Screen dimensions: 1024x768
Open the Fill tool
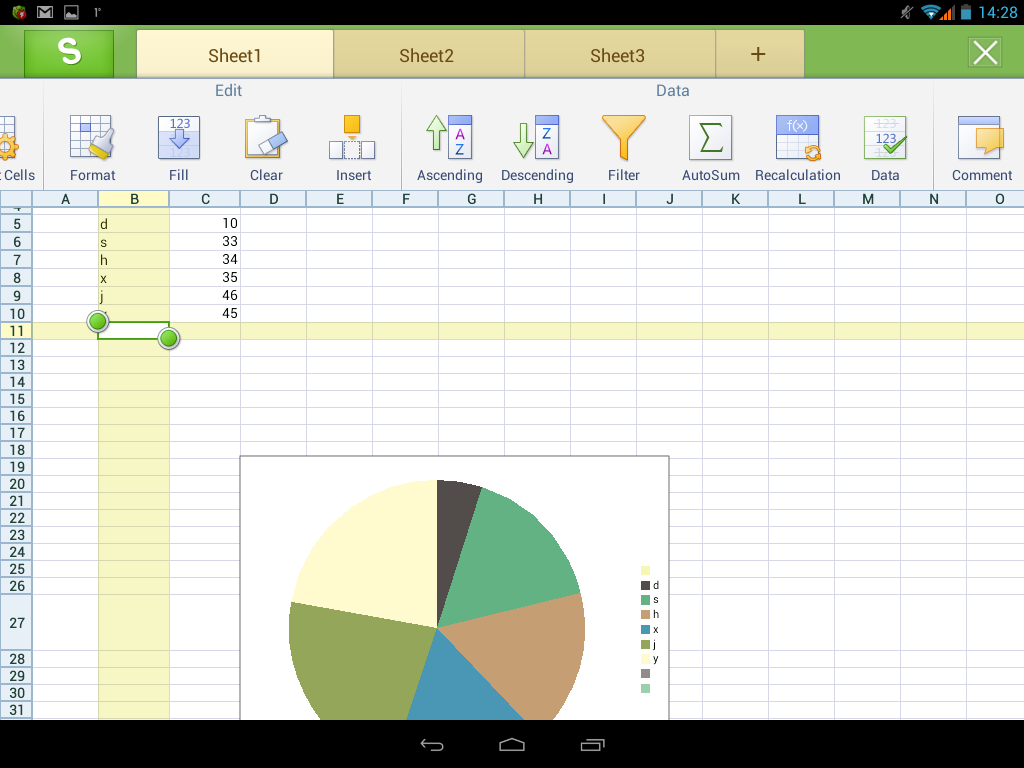point(179,139)
